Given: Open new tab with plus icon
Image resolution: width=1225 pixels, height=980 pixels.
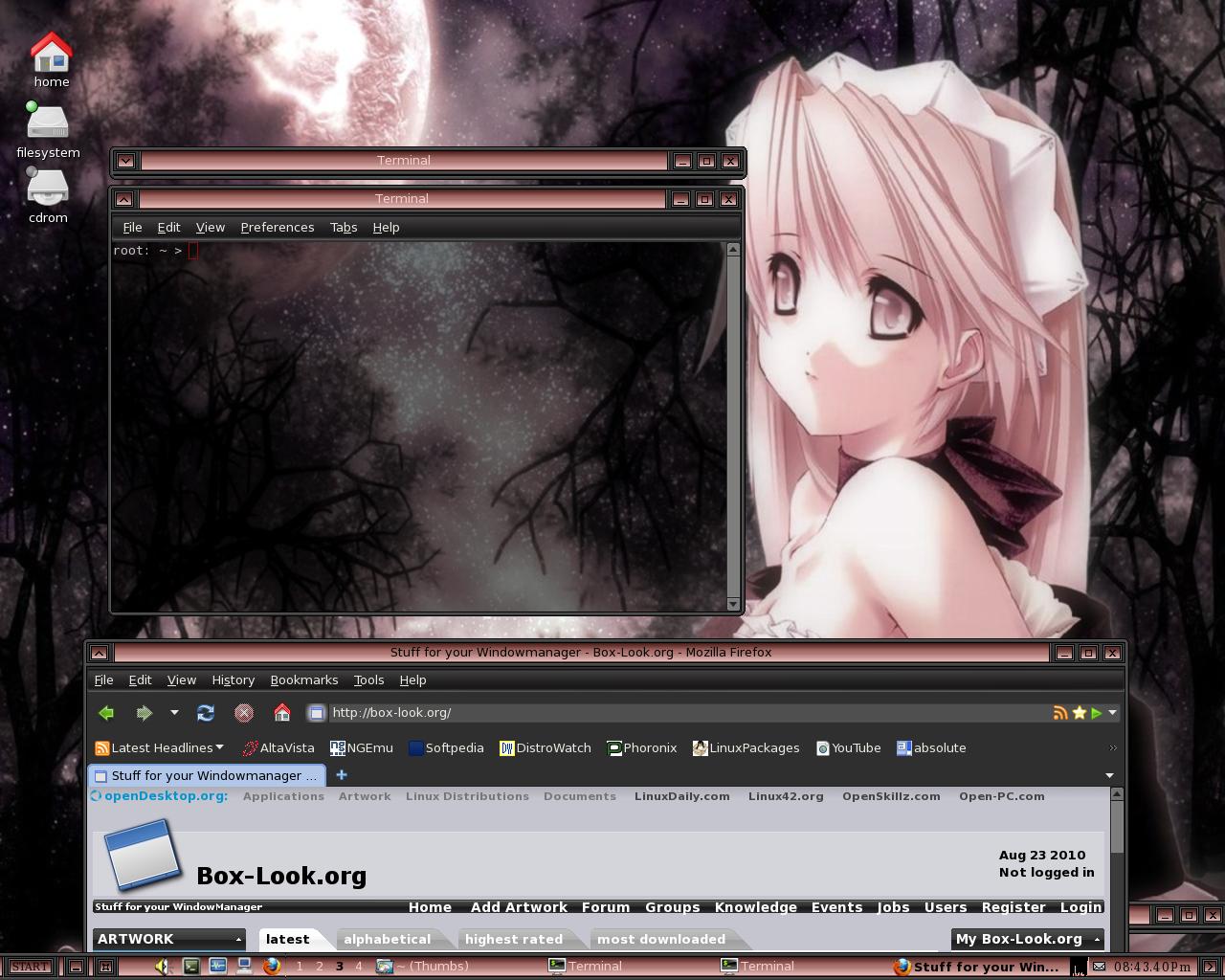Looking at the screenshot, I should click(342, 774).
